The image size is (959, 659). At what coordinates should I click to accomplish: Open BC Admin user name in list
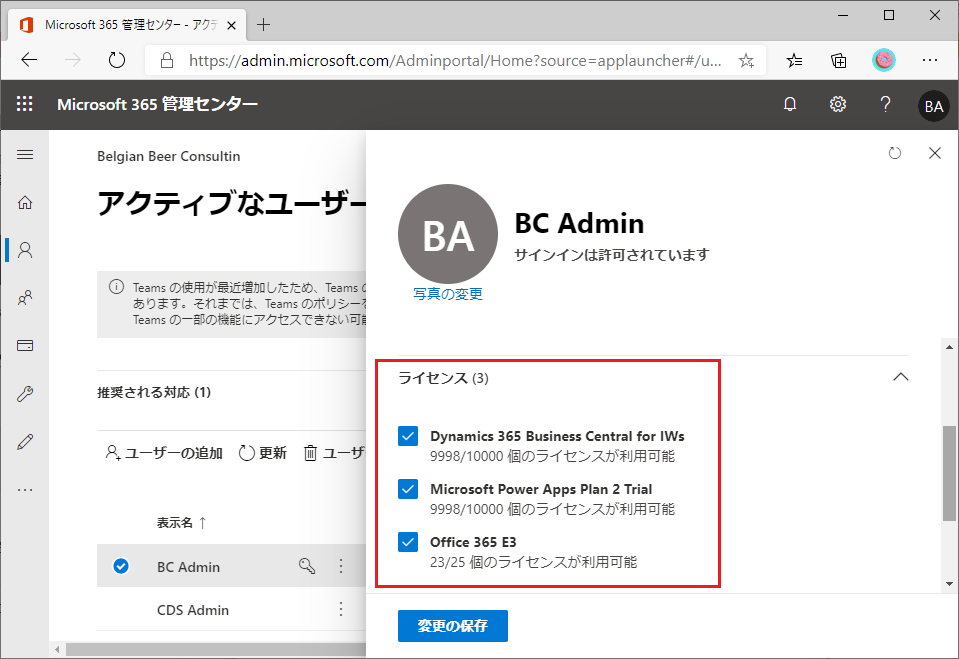pyautogui.click(x=188, y=567)
